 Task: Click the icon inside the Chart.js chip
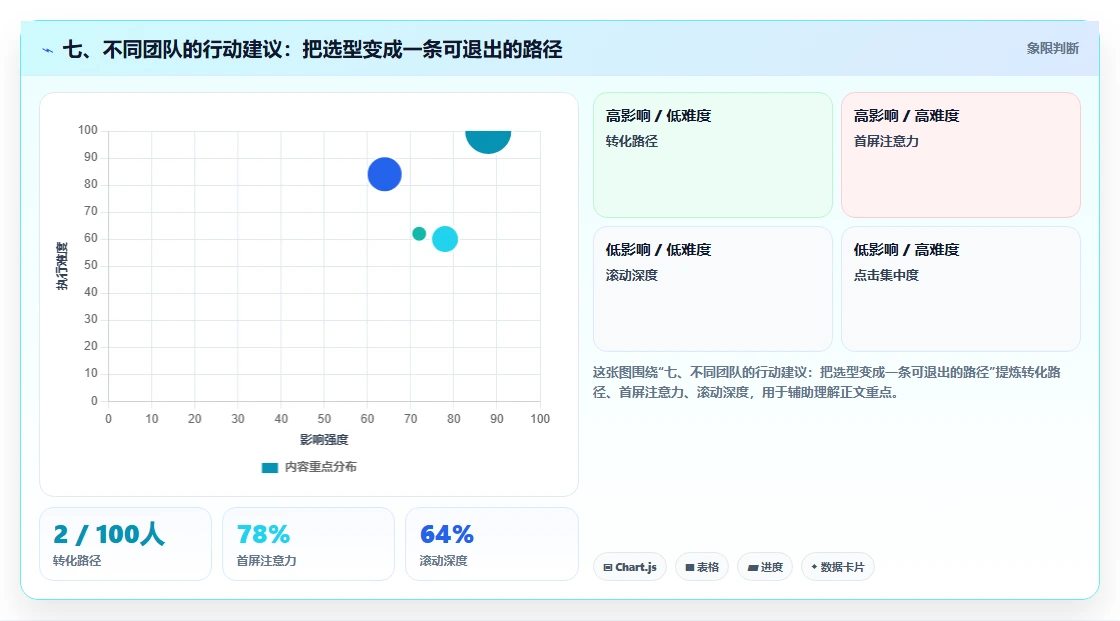tap(608, 567)
